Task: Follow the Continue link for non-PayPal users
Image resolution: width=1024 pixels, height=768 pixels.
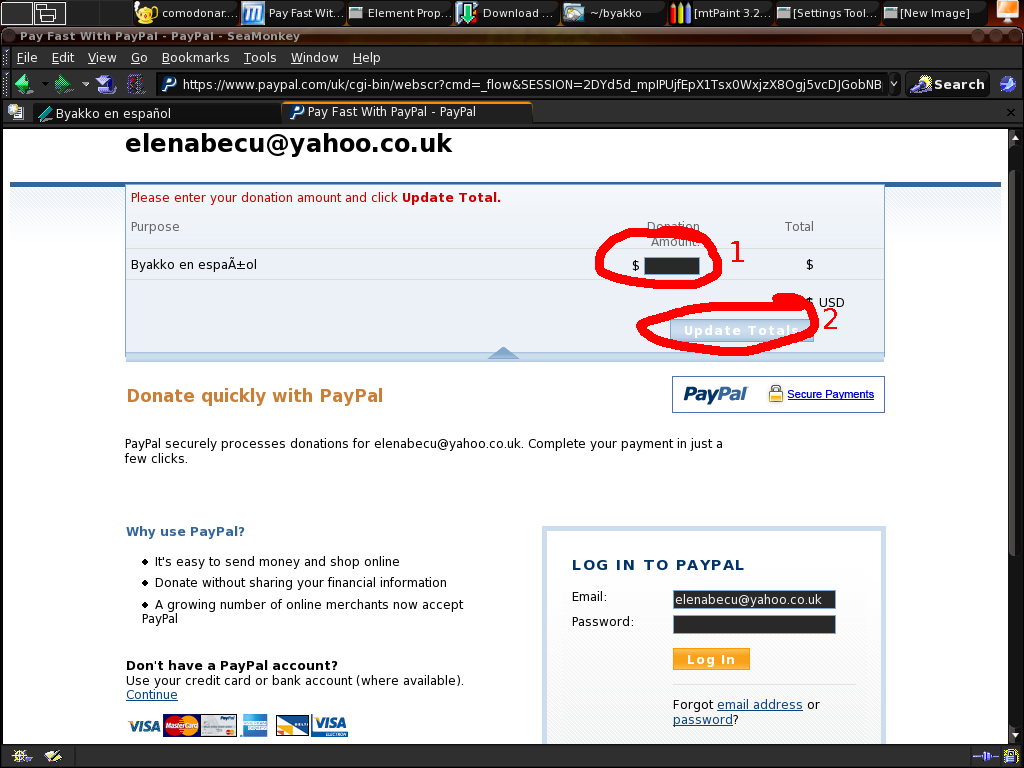Action: pos(152,694)
